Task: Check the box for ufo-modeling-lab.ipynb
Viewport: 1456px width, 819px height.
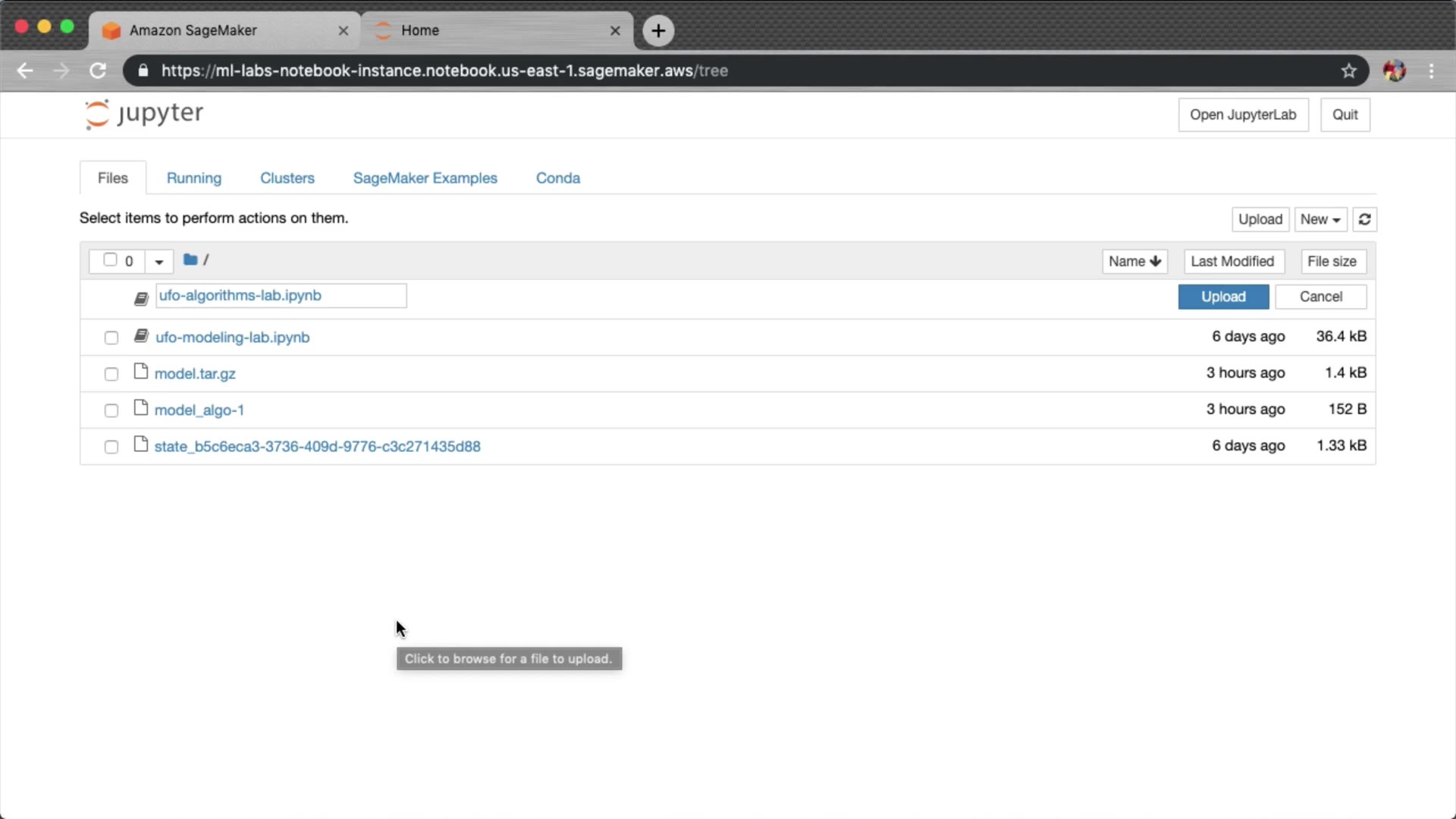Action: [x=111, y=337]
